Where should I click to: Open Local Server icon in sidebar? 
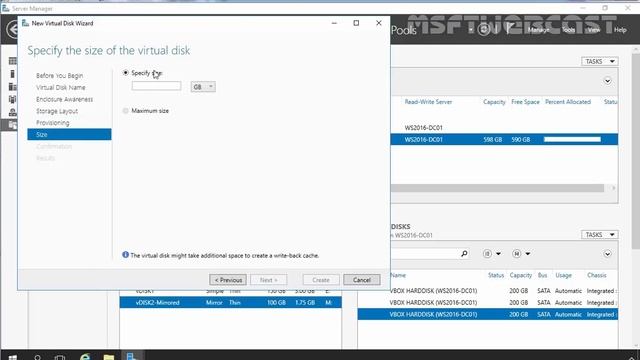tap(13, 74)
